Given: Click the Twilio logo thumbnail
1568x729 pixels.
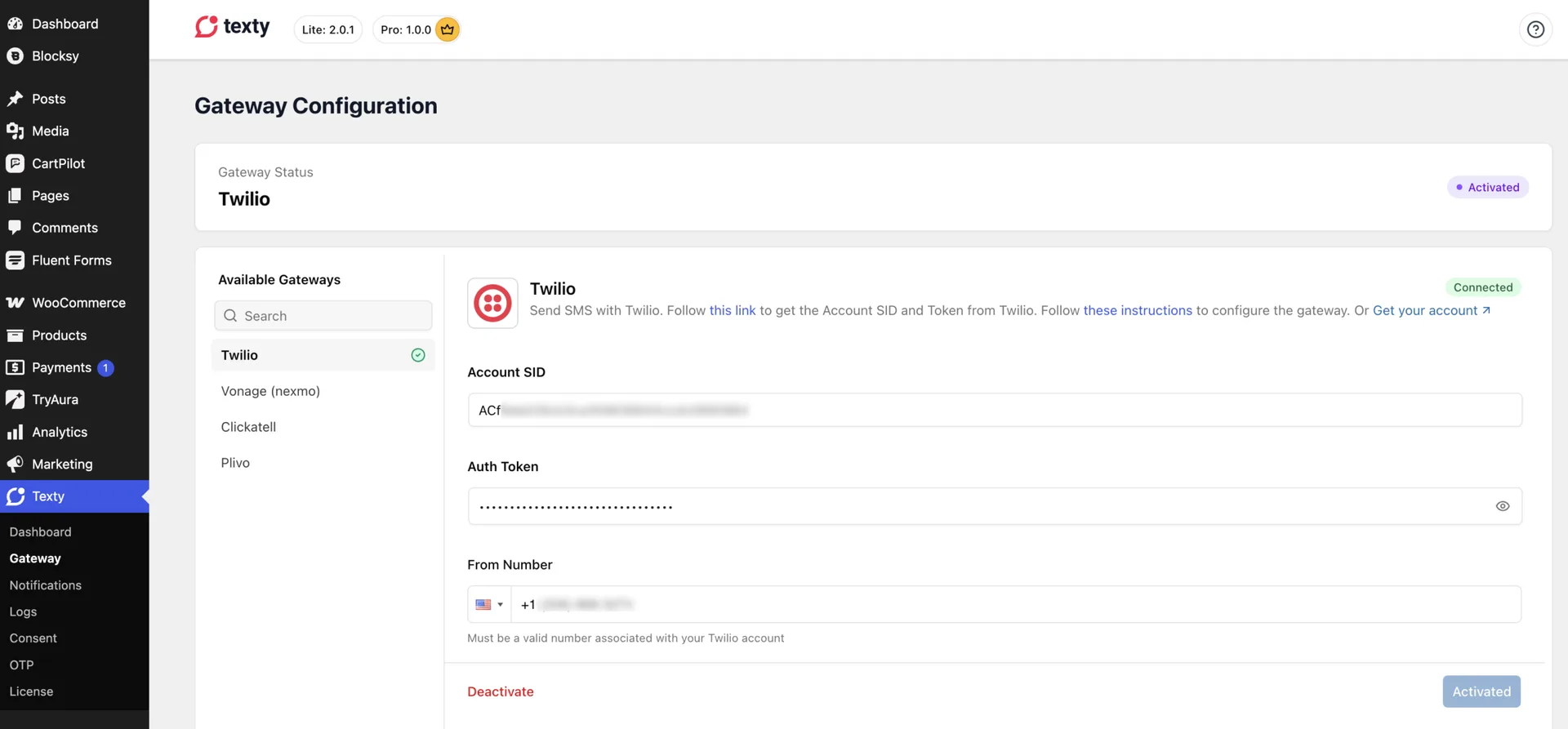Looking at the screenshot, I should (x=492, y=303).
